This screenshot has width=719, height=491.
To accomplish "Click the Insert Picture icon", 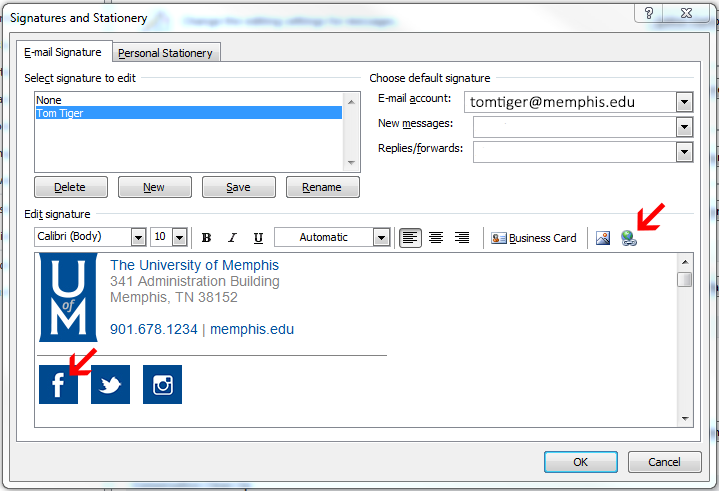I will tap(603, 238).
